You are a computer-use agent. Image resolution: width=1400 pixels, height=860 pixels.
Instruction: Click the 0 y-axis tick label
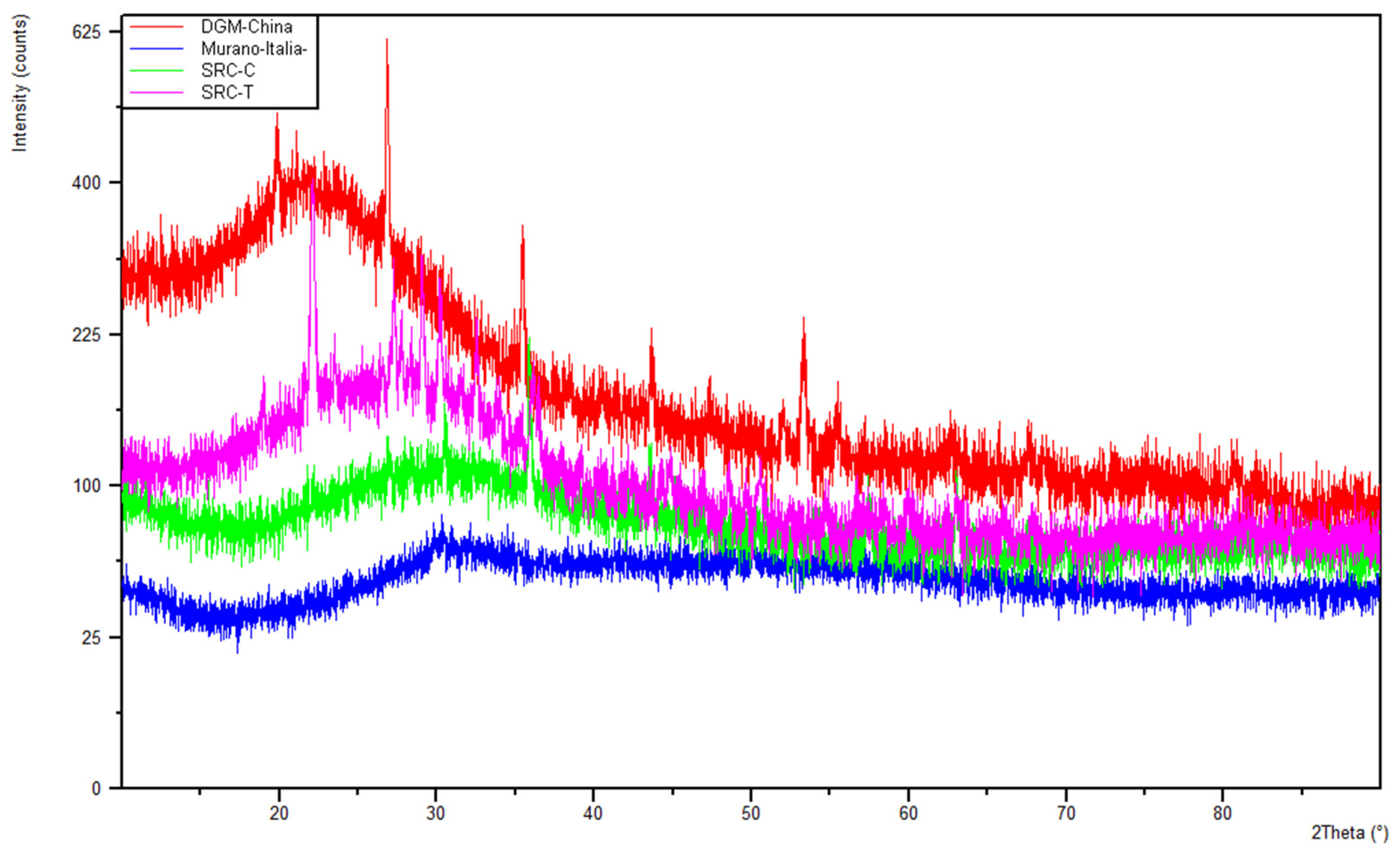point(96,789)
